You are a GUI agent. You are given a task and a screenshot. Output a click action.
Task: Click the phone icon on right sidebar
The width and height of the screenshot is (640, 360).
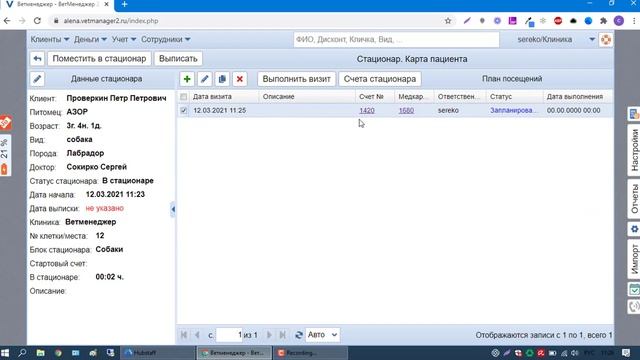(634, 307)
